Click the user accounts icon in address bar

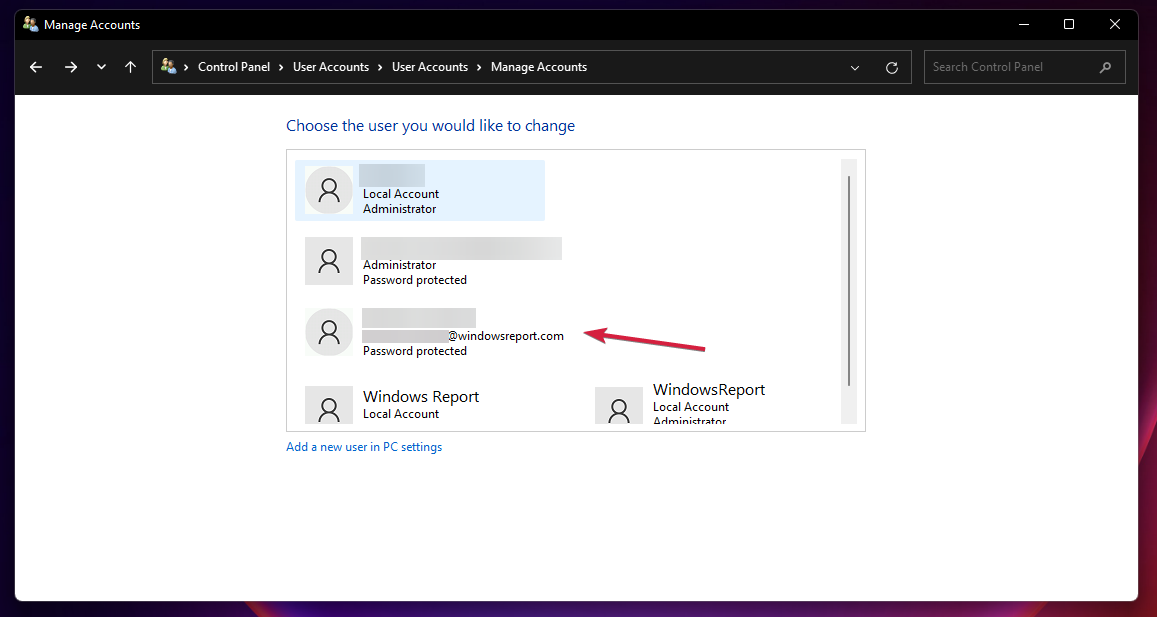[x=169, y=66]
